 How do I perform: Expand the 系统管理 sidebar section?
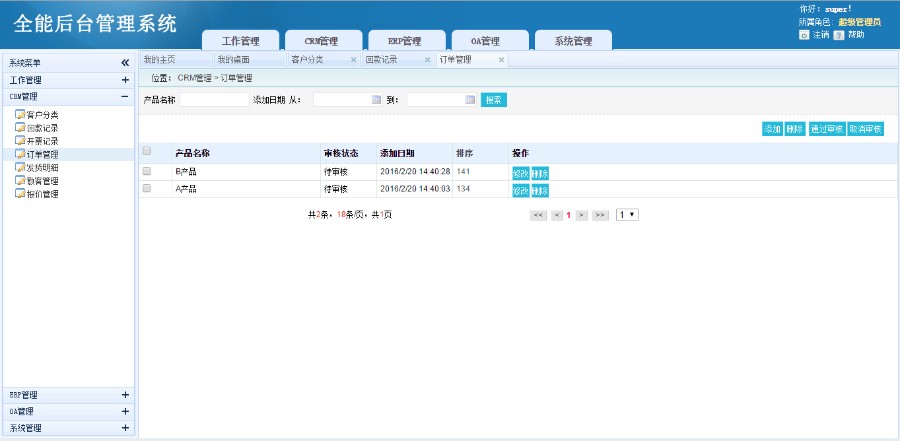point(125,428)
